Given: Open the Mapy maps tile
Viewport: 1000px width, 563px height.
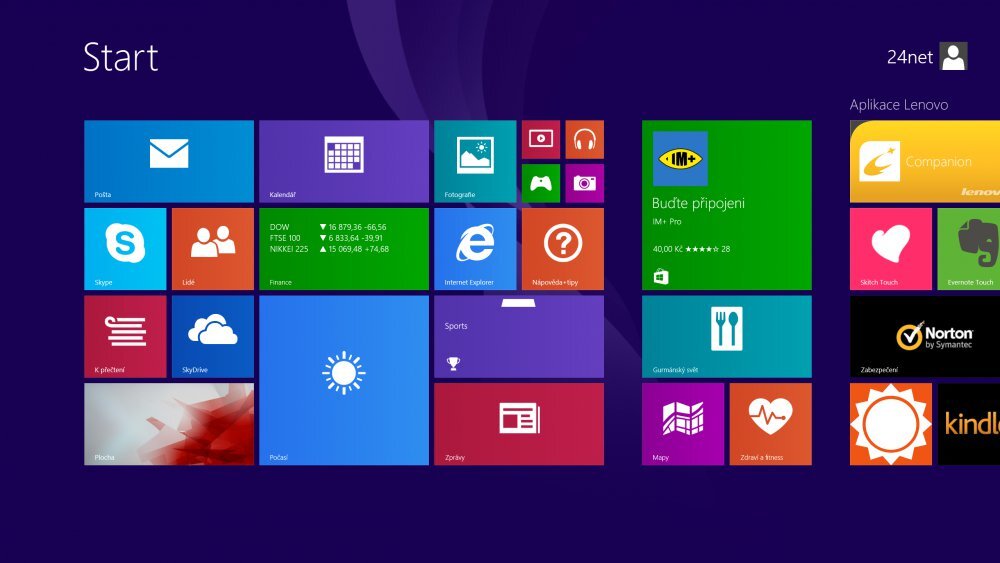Looking at the screenshot, I should pyautogui.click(x=683, y=424).
